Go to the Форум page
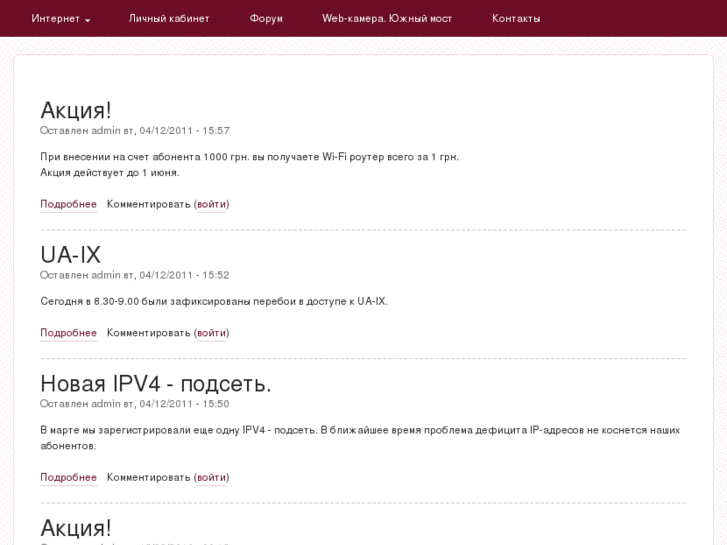 (x=266, y=19)
